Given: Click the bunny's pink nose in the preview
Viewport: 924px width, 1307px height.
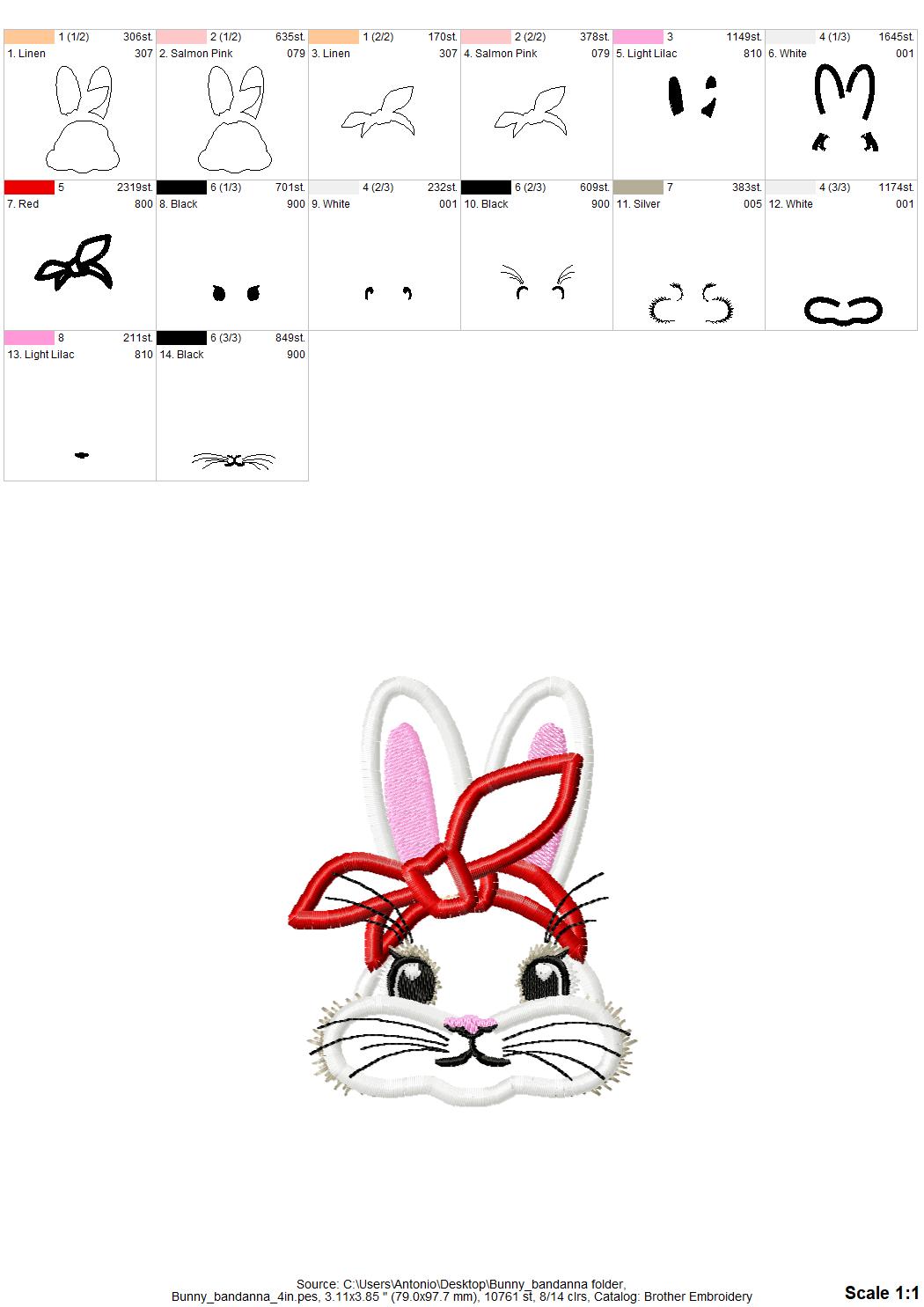Looking at the screenshot, I should pos(471,1023).
